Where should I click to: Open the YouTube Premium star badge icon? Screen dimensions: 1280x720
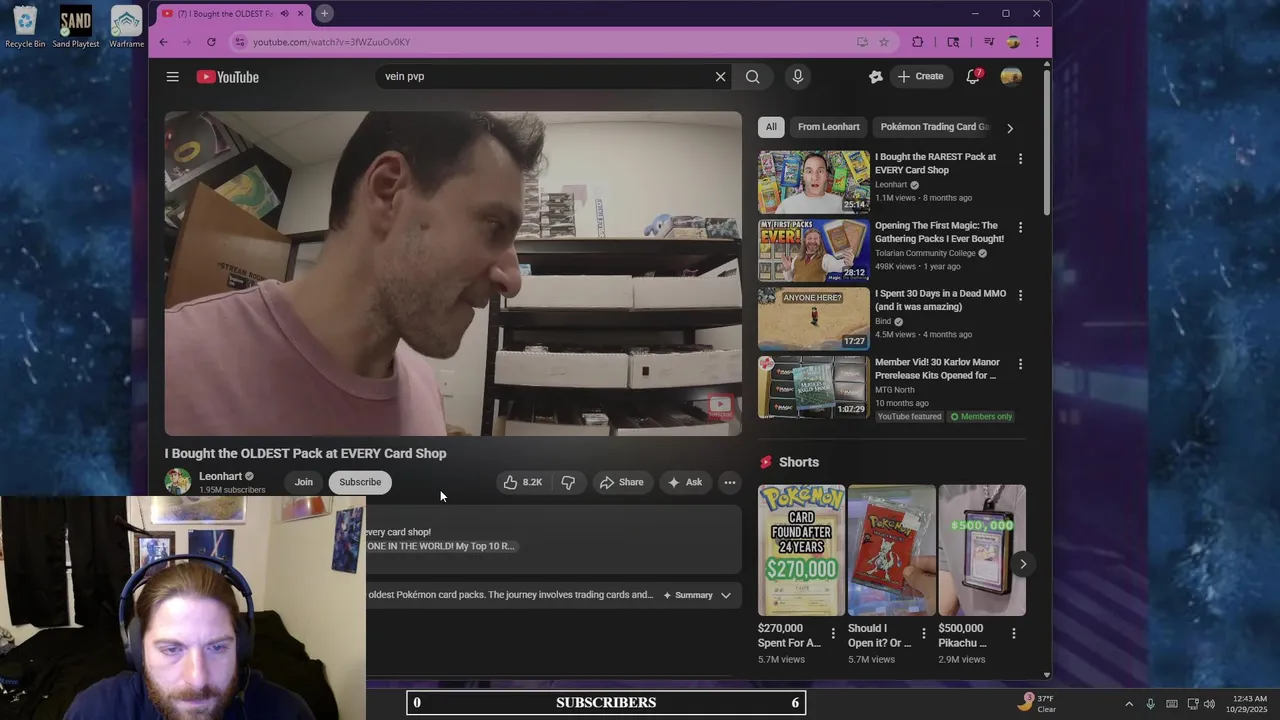[876, 77]
